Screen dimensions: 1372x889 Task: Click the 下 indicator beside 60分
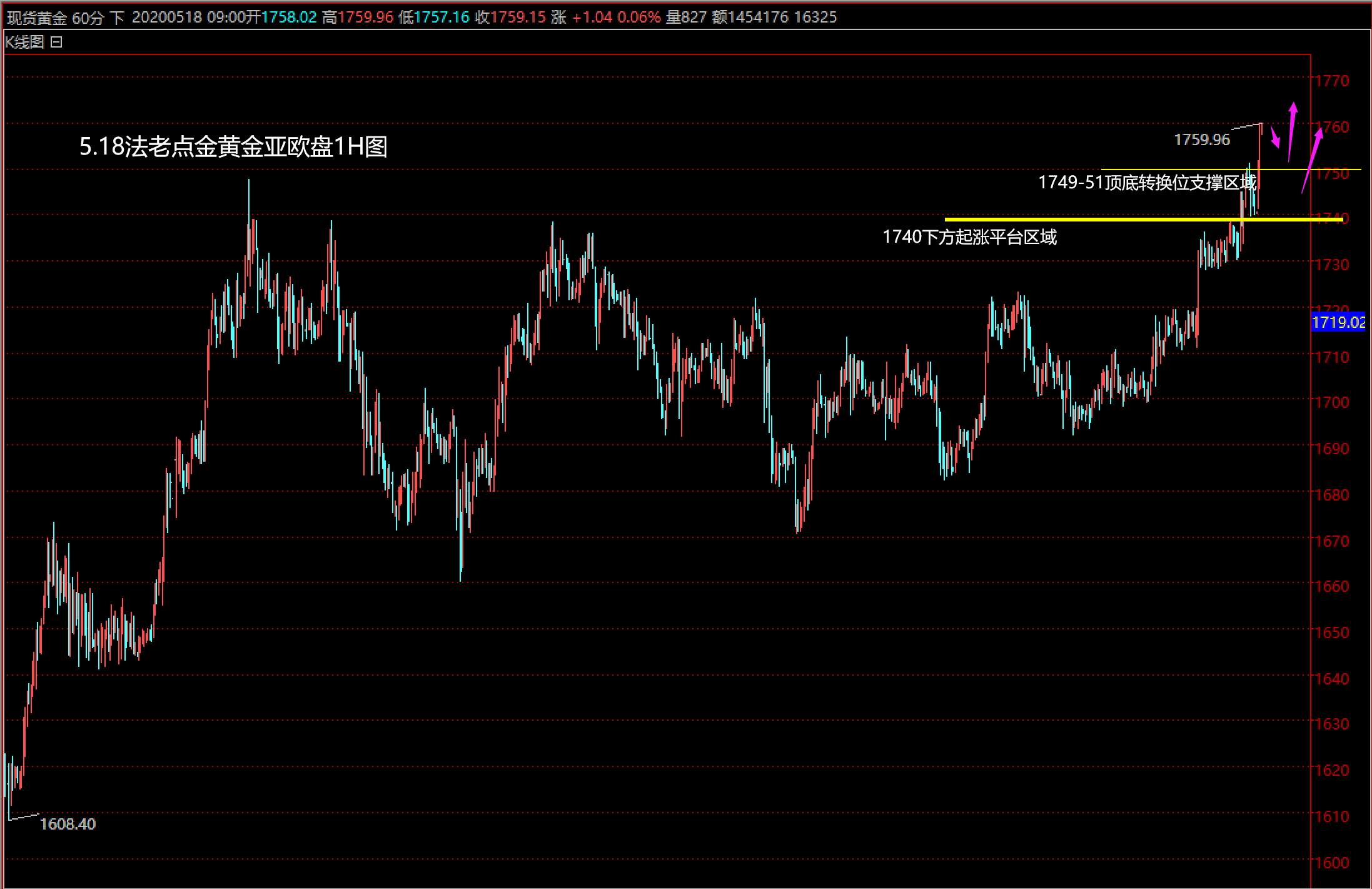pyautogui.click(x=117, y=18)
